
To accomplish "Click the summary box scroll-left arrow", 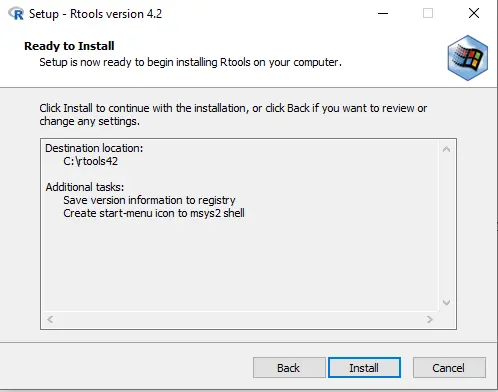I will [x=50, y=319].
